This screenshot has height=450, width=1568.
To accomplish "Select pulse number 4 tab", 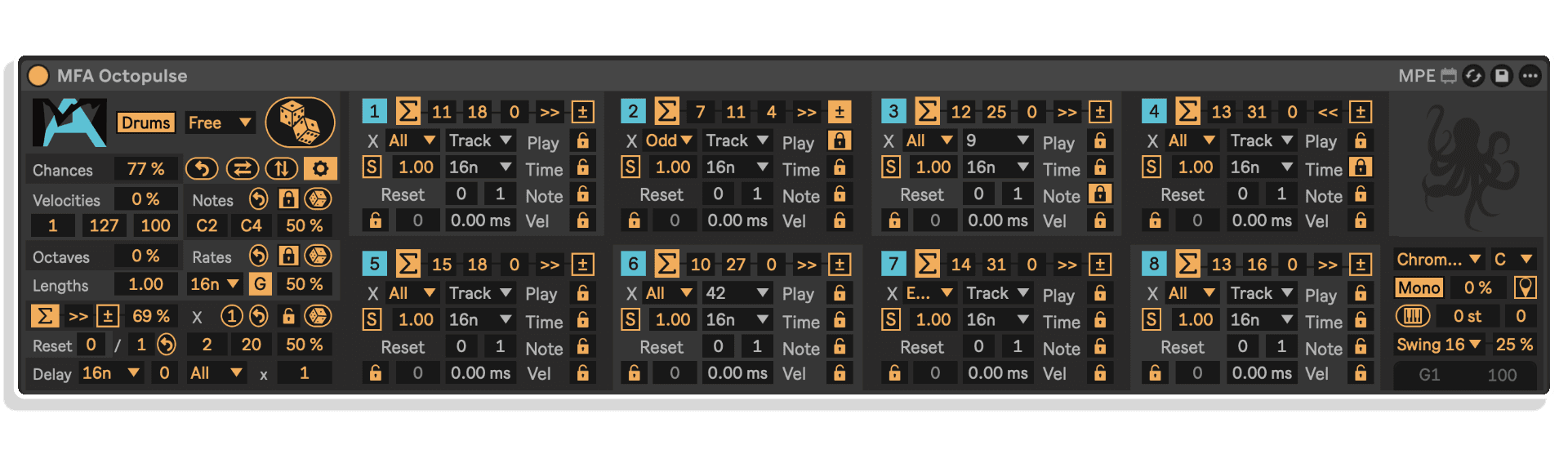I will click(x=1153, y=111).
